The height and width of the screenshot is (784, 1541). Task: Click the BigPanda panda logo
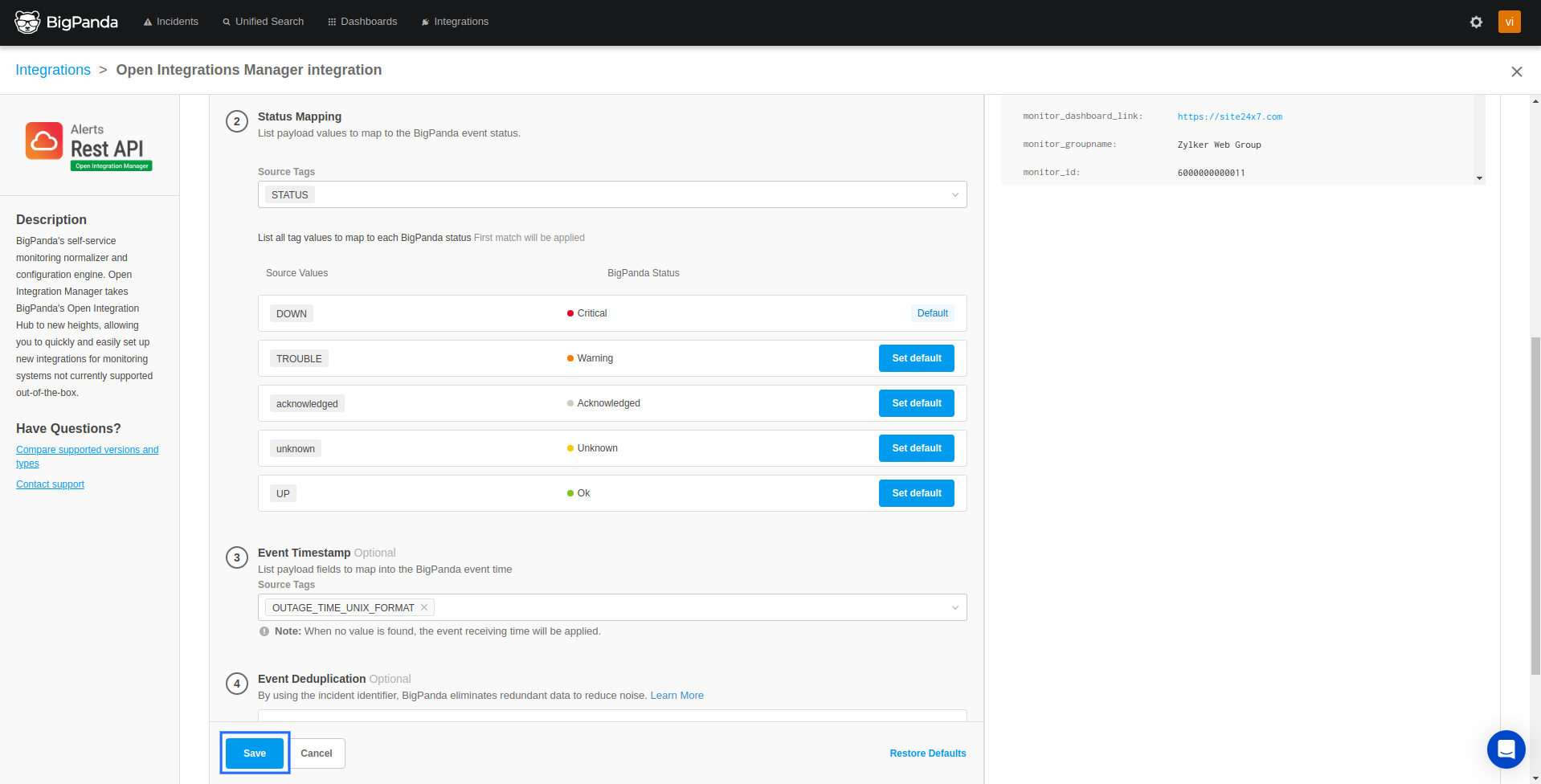click(27, 22)
